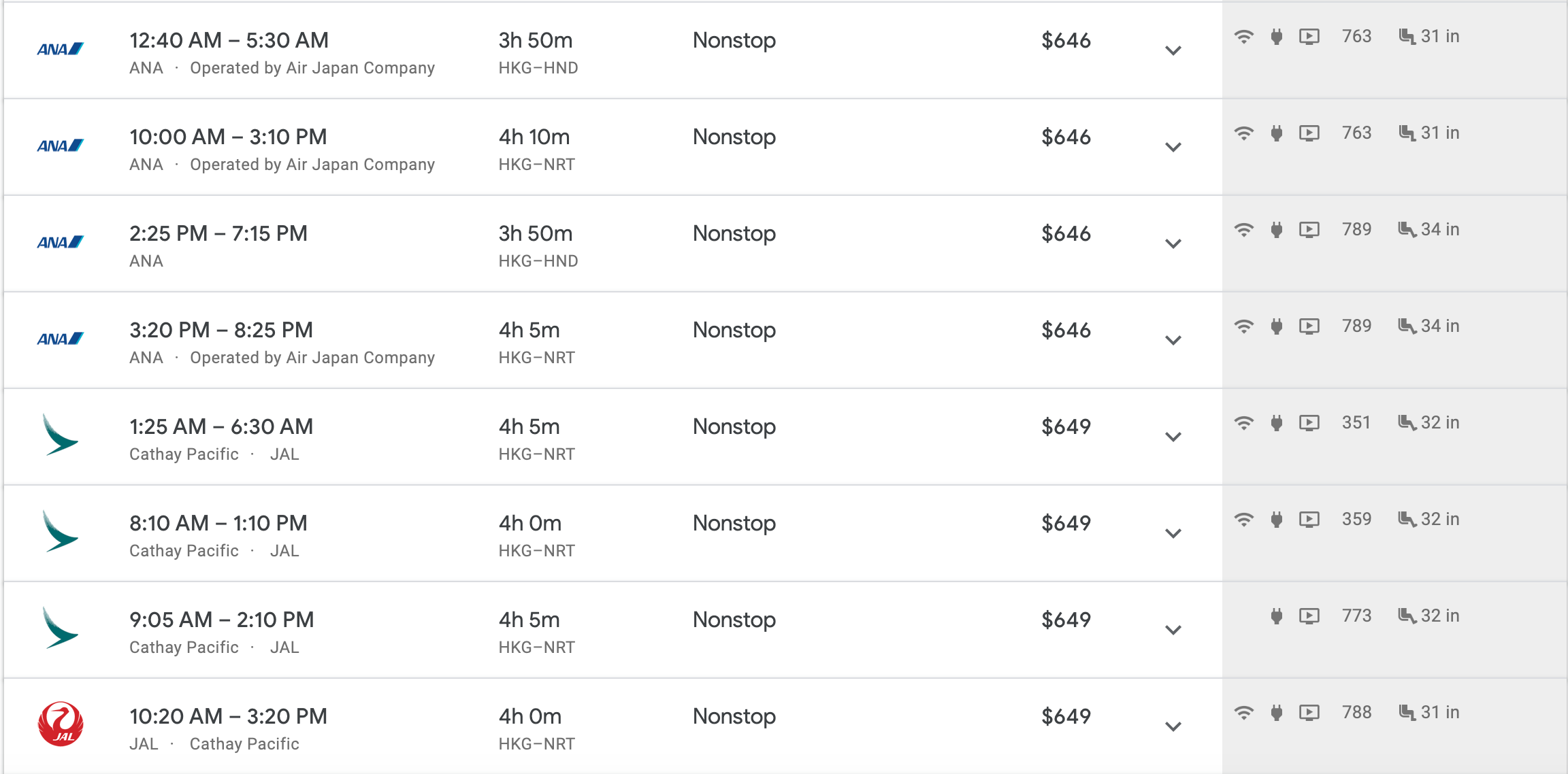Viewport: 1568px width, 774px height.
Task: Expand details for the 10:20 AM JAL flight
Action: [1173, 726]
